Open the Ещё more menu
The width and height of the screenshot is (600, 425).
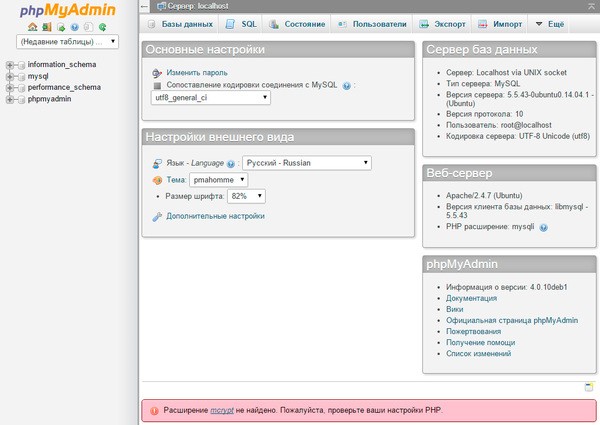coord(549,24)
